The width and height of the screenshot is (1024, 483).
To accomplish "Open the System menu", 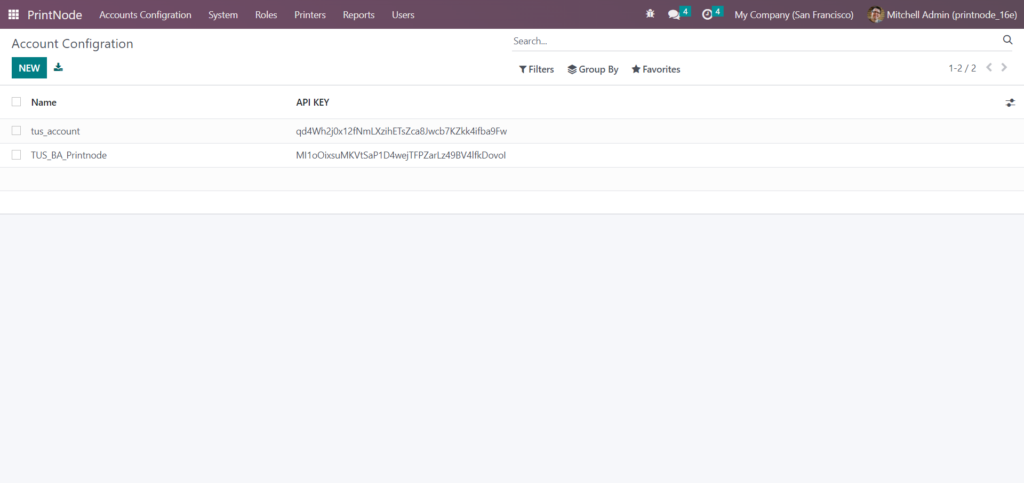I will click(x=223, y=14).
